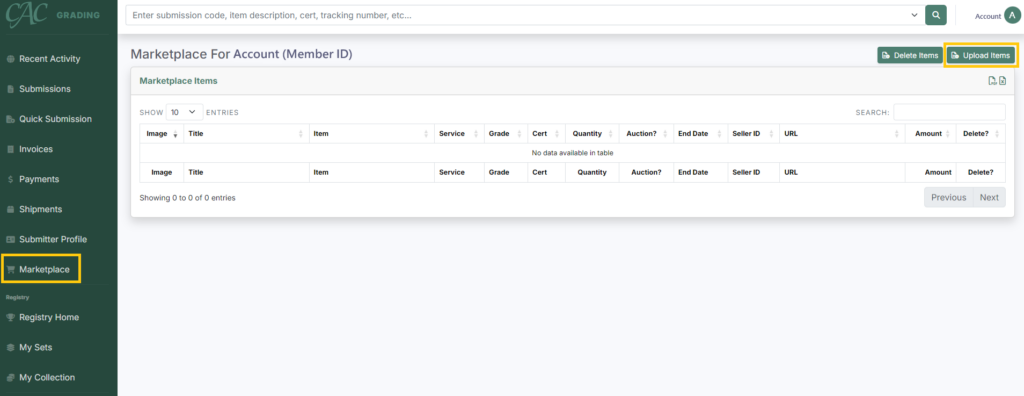The height and width of the screenshot is (396, 1024).
Task: Sort the table by Title column
Action: (x=246, y=133)
